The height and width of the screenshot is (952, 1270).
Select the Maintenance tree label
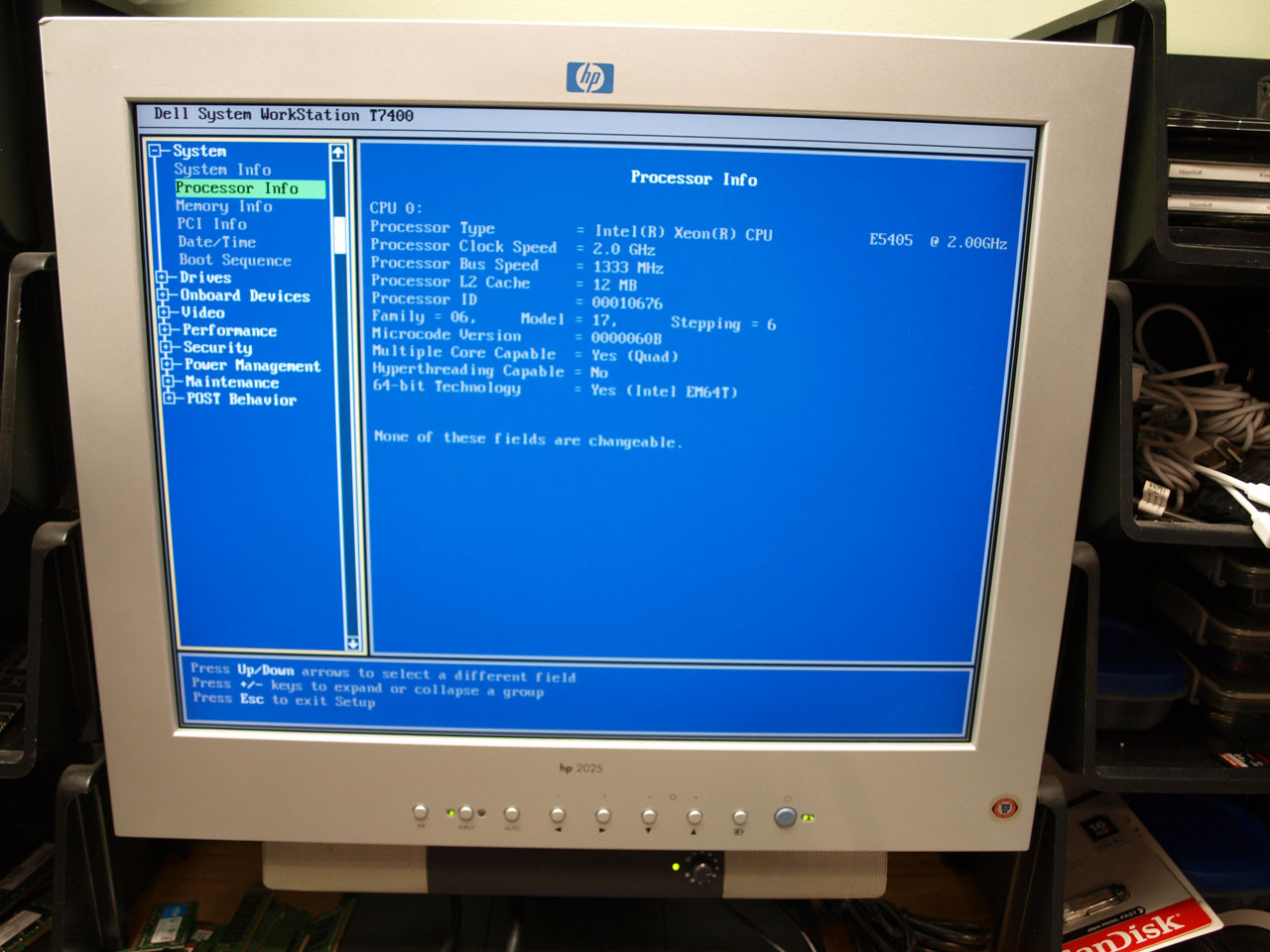point(231,382)
